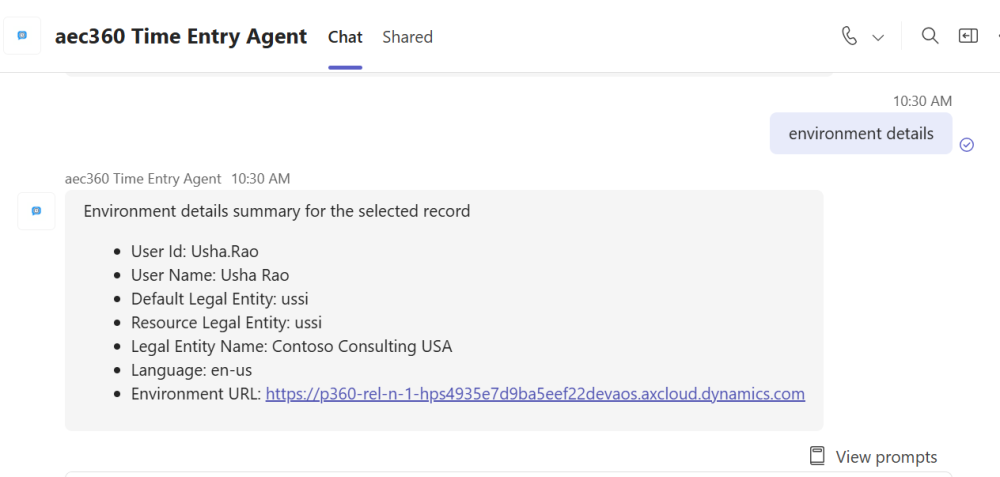Switch to the Chat tab
1000x477 pixels.
click(x=345, y=37)
